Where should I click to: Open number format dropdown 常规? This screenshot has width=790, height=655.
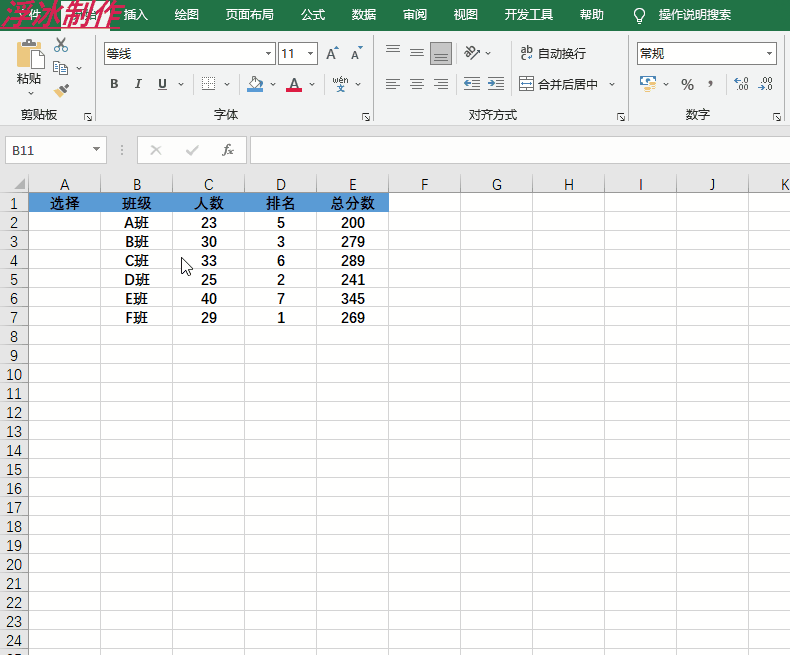coord(769,53)
